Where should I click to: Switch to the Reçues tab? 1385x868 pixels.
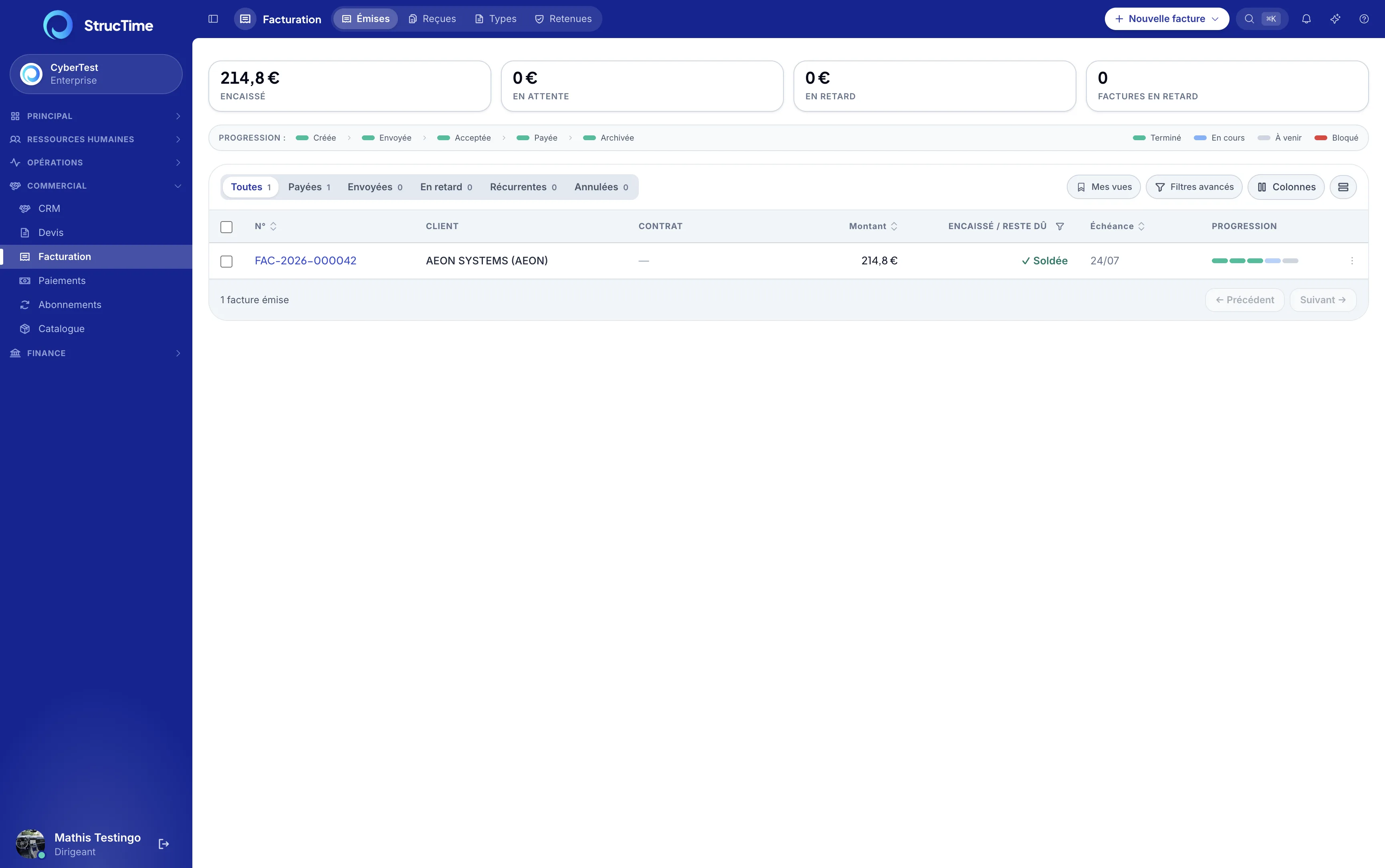tap(432, 19)
